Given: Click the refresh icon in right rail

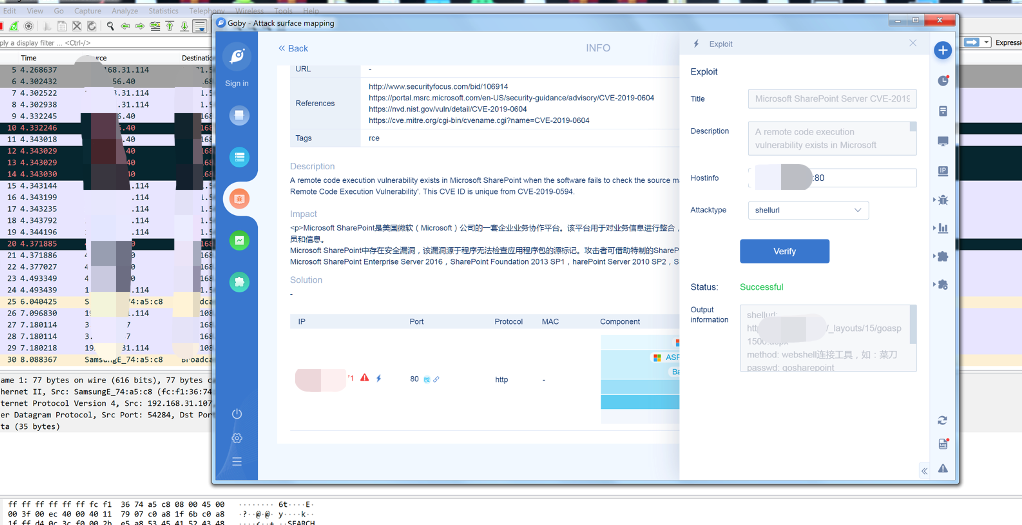Looking at the screenshot, I should pos(942,421).
